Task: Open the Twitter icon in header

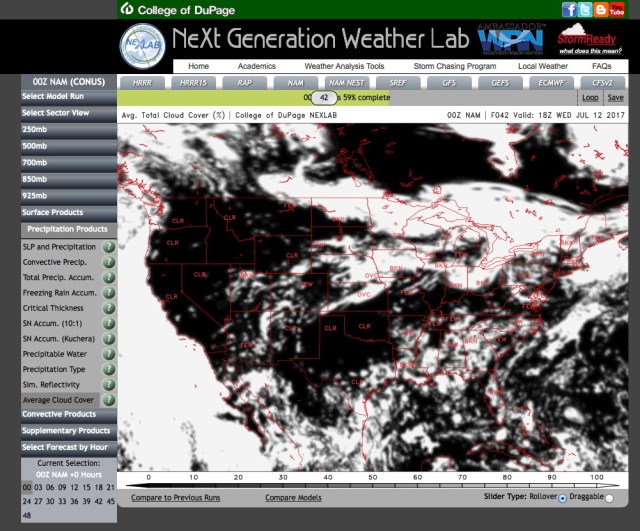Action: click(x=585, y=9)
